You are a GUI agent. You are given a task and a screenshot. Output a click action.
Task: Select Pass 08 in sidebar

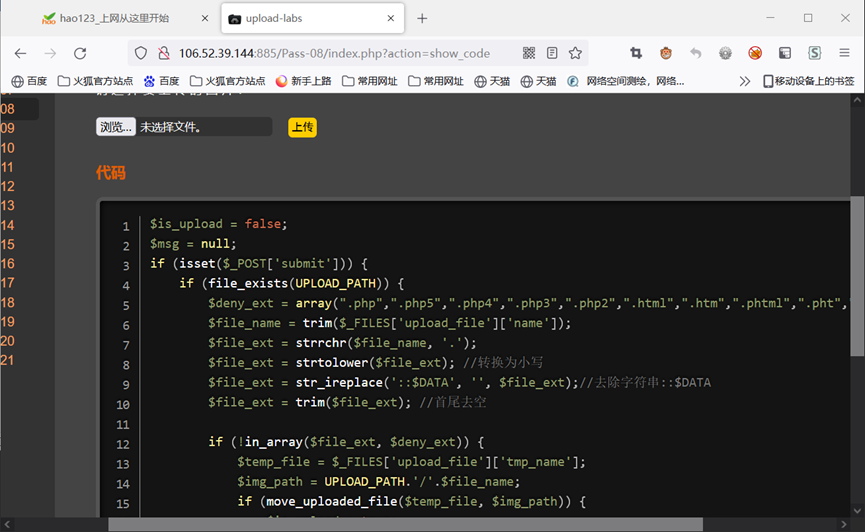pyautogui.click(x=8, y=109)
